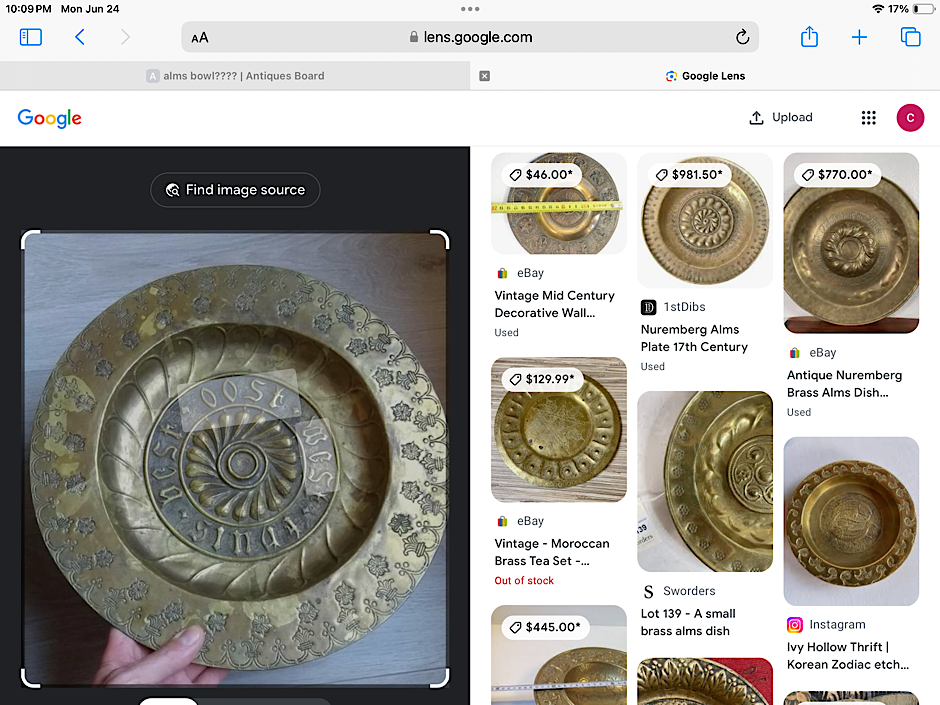Switch to the alms bowl Antiques Board tab
Screen dimensions: 940x705
tap(236, 76)
